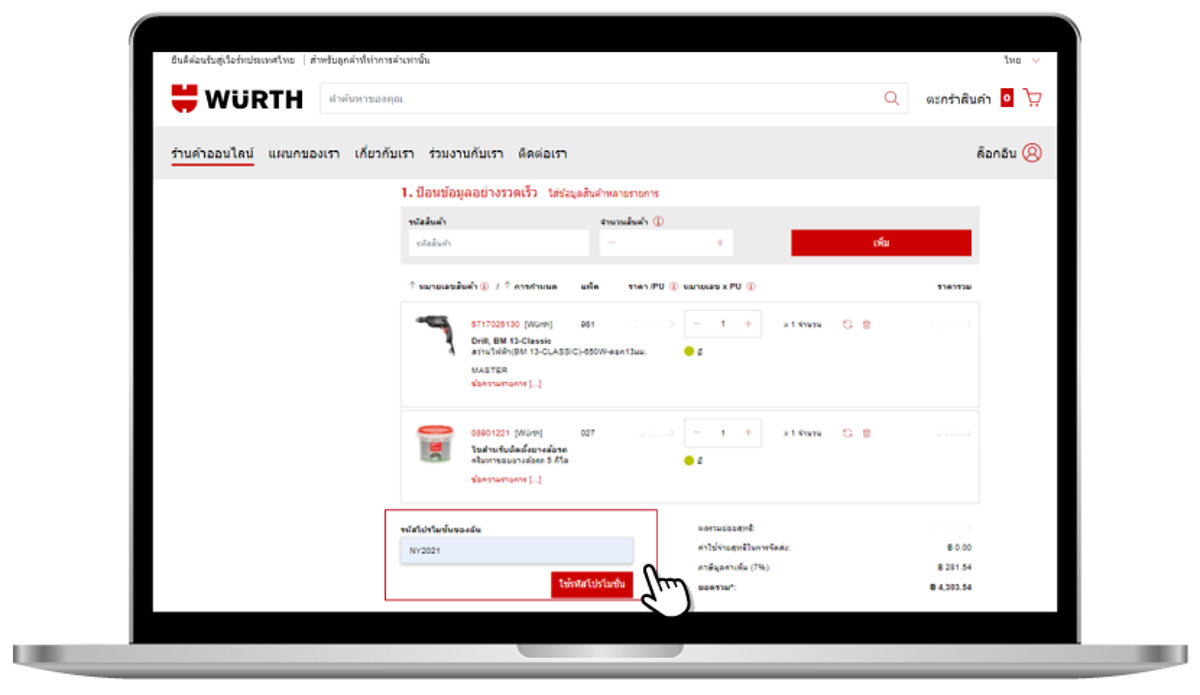Click info icon beside article number header
Image resolution: width=1200 pixels, height=695 pixels.
(x=484, y=287)
